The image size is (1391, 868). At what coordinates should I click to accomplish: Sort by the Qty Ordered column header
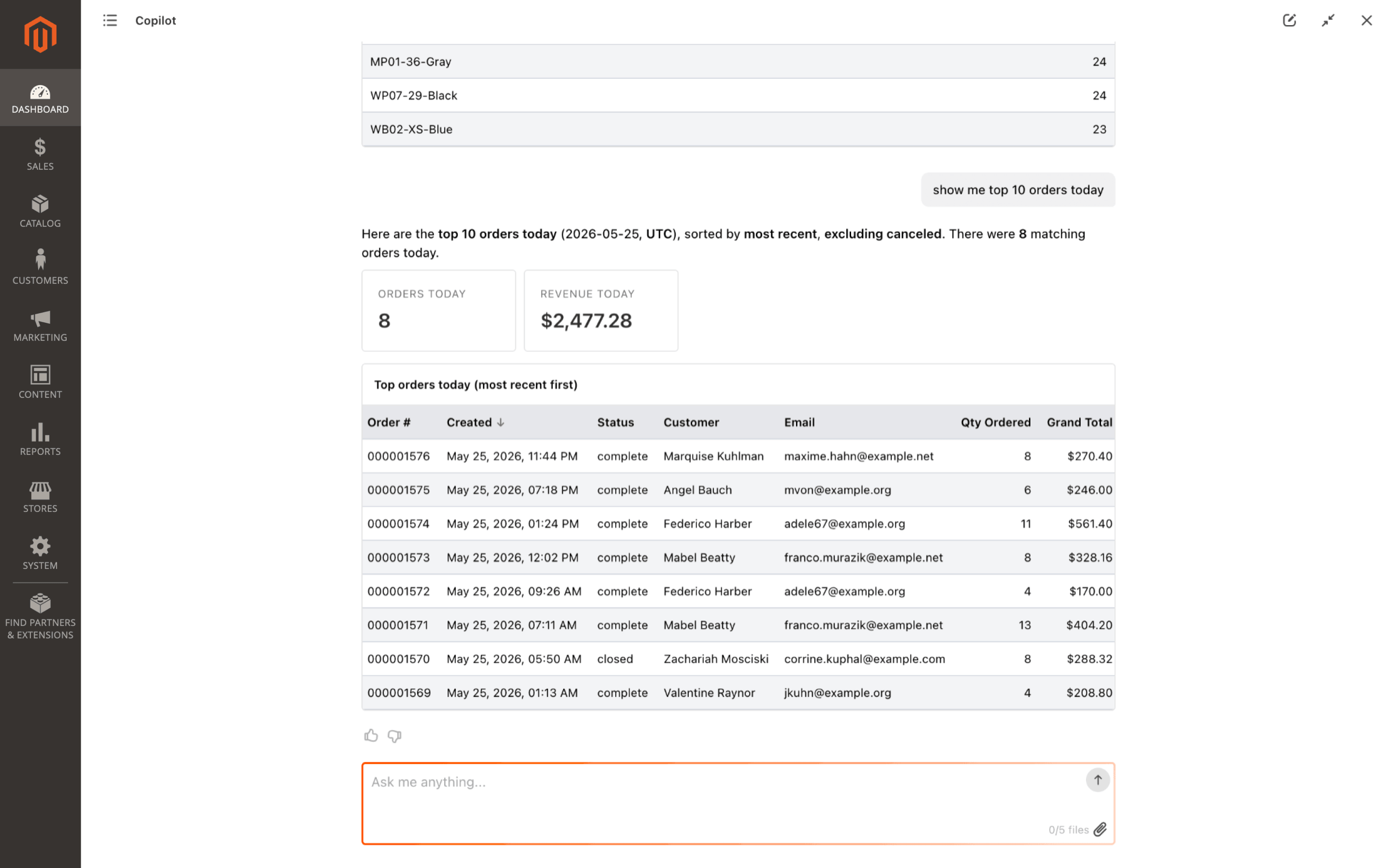tap(996, 422)
